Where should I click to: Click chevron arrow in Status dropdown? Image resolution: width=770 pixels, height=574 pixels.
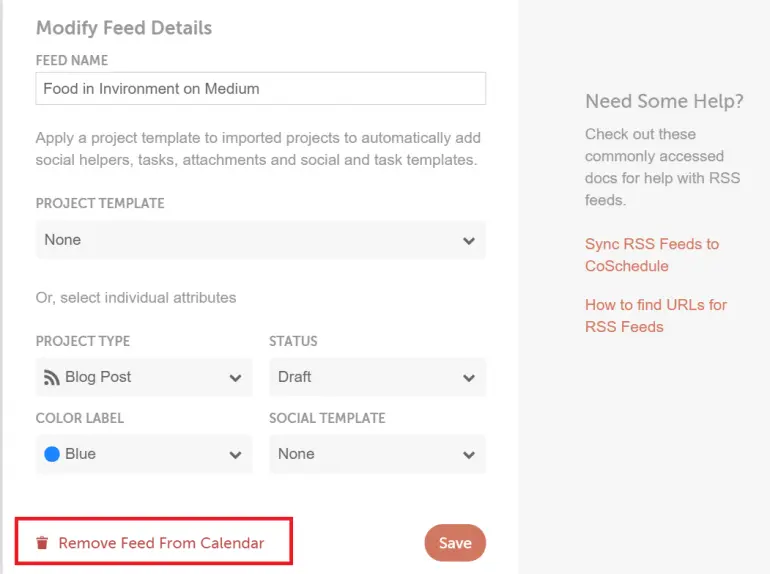tap(469, 378)
